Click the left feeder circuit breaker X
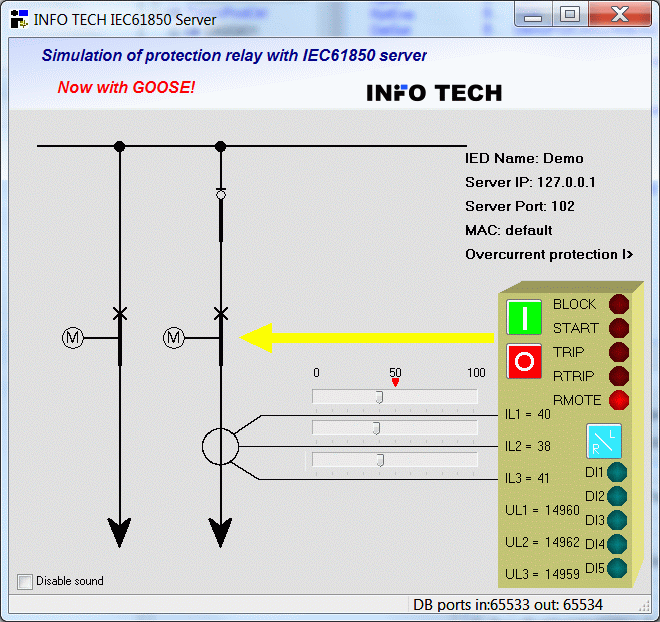 coord(120,314)
